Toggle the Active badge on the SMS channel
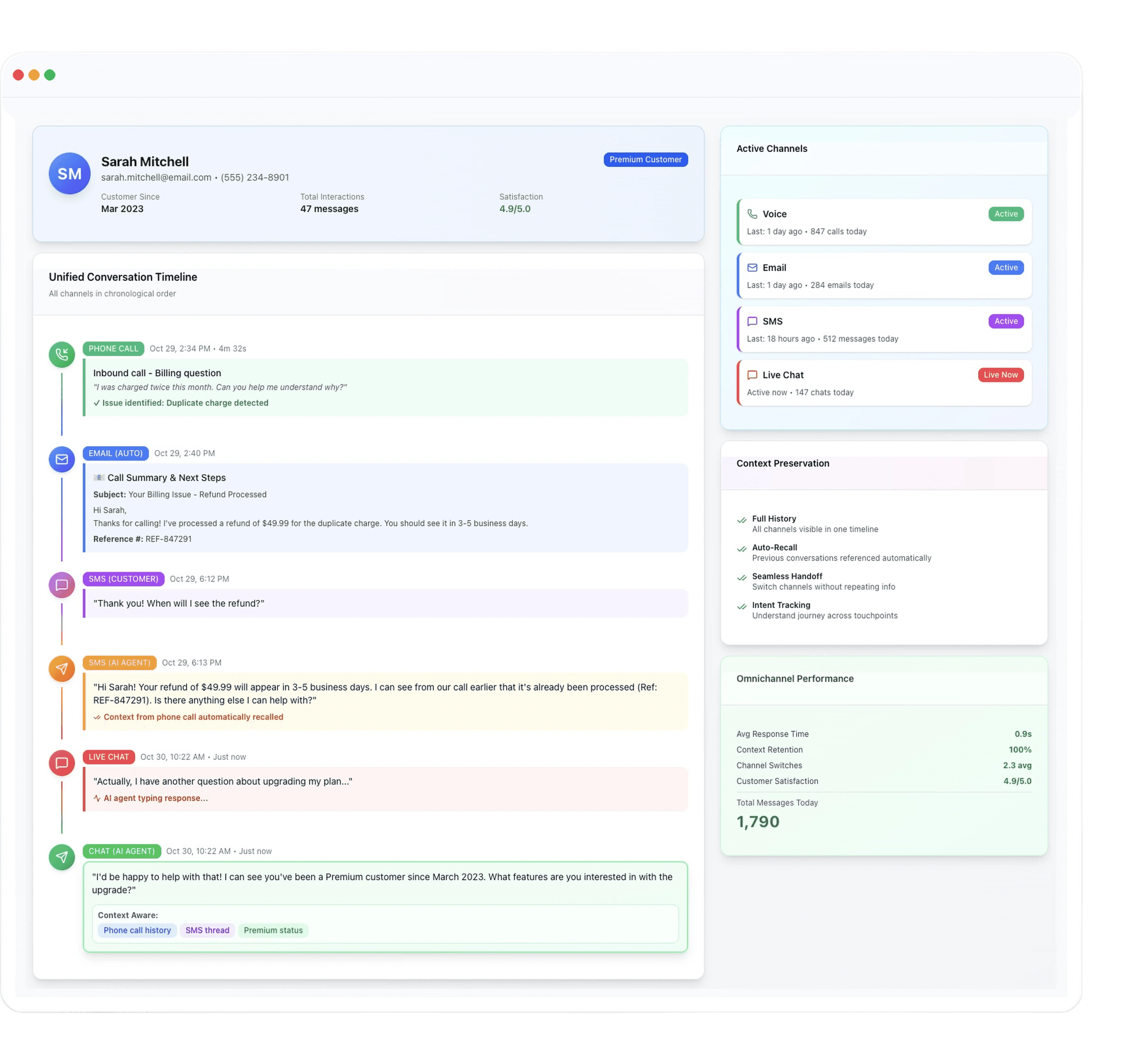Image resolution: width=1134 pixels, height=1064 pixels. [1006, 321]
